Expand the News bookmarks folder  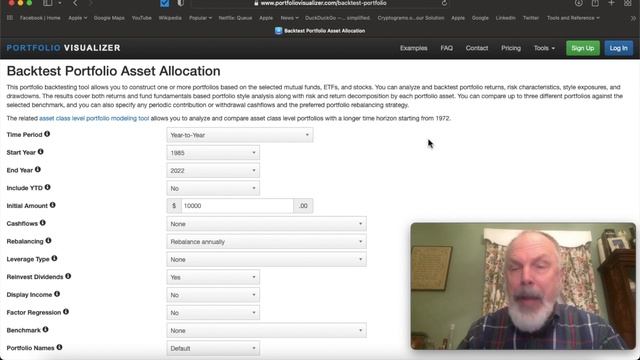point(289,18)
